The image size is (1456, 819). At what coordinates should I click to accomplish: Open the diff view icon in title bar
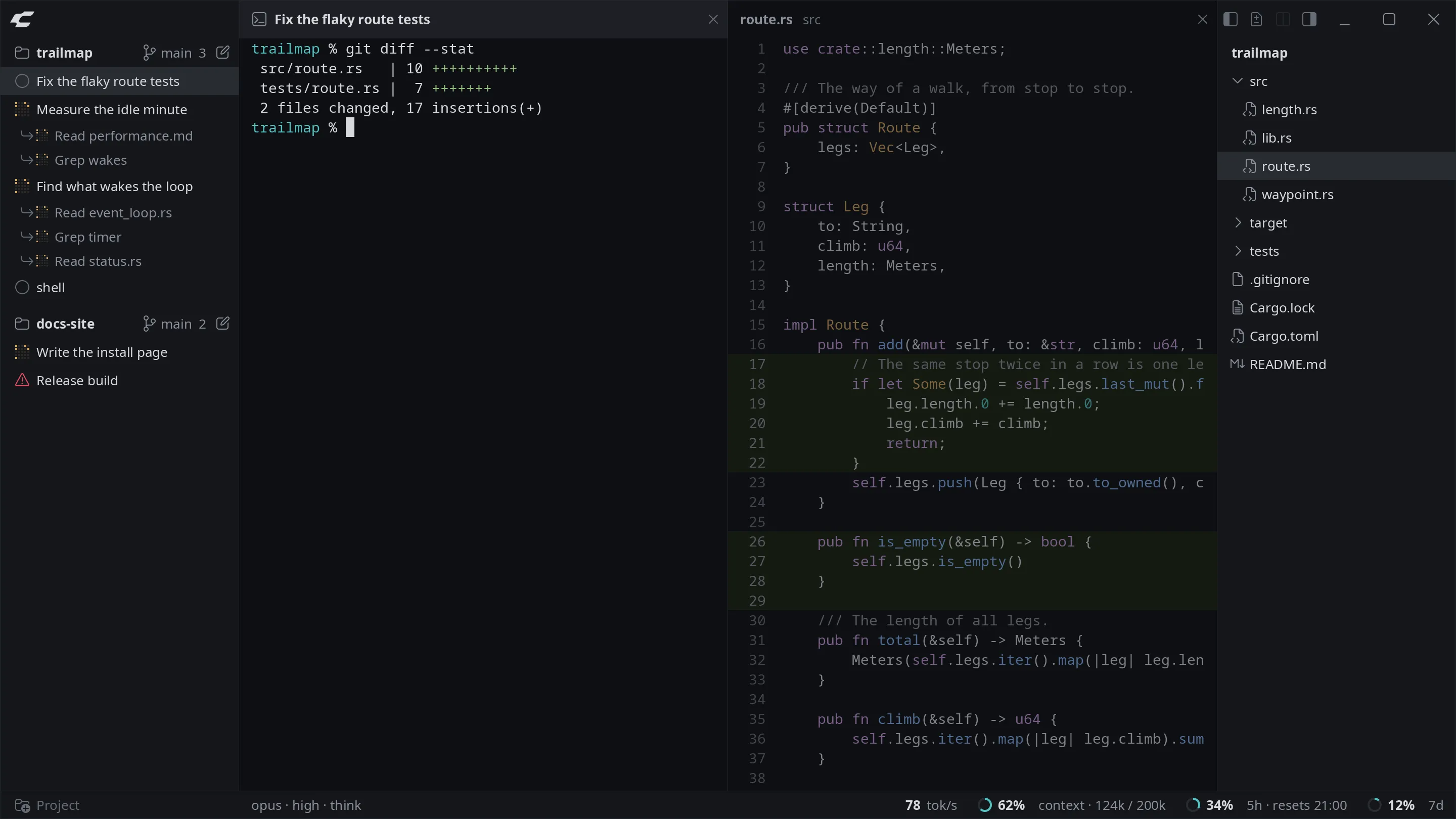[1256, 19]
